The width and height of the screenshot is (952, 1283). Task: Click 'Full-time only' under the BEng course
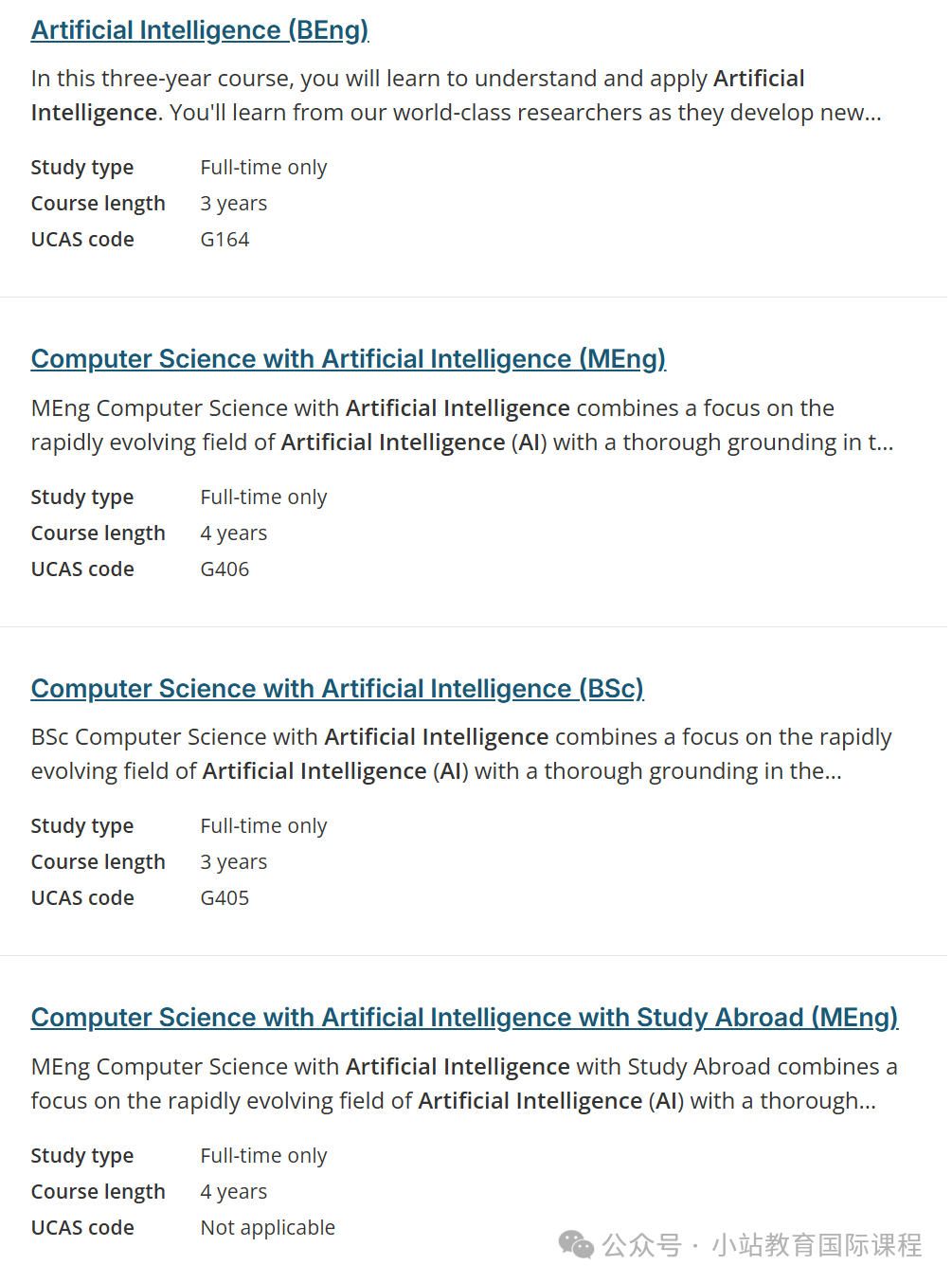tap(263, 168)
